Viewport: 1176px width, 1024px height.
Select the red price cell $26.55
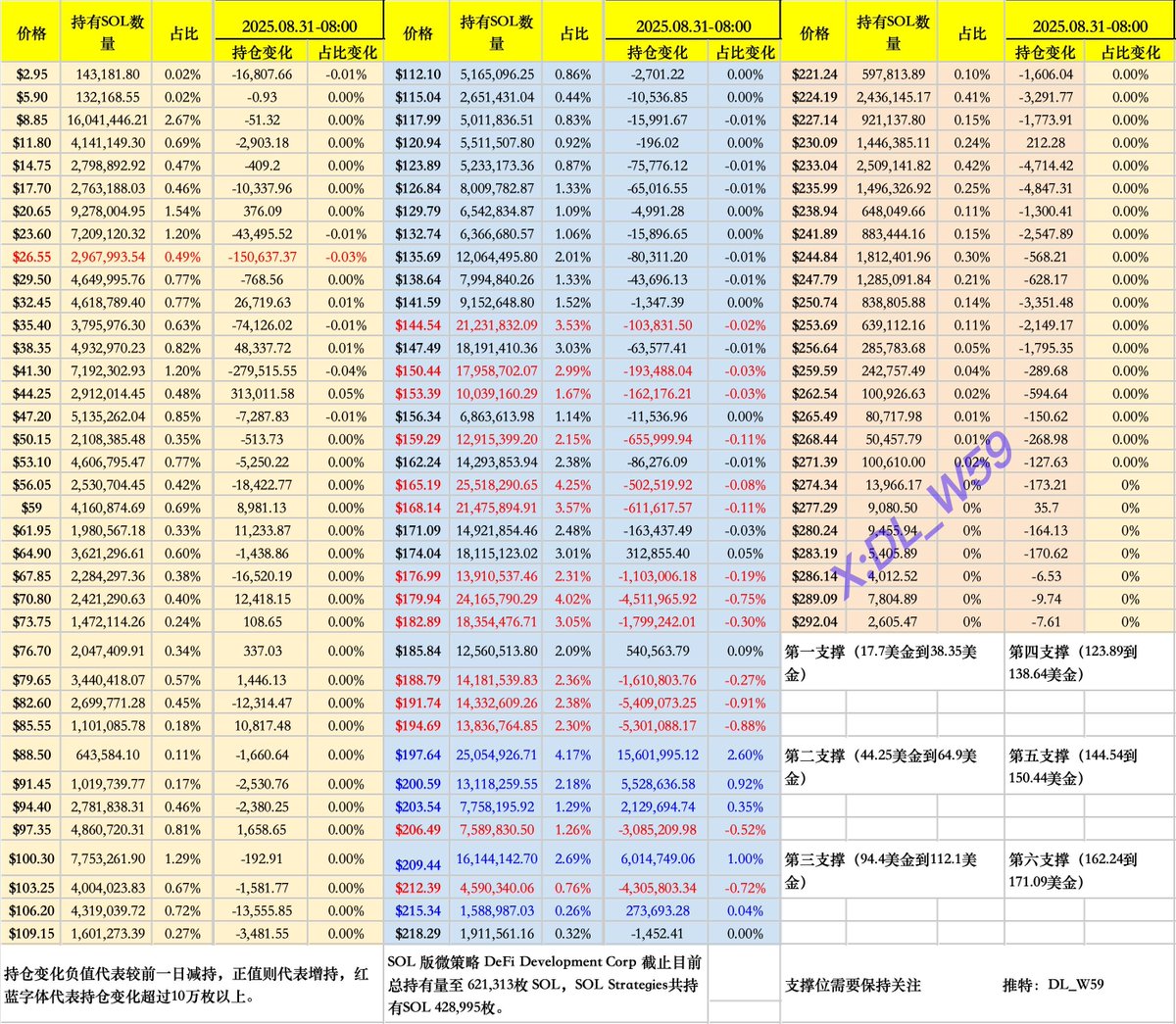31,257
